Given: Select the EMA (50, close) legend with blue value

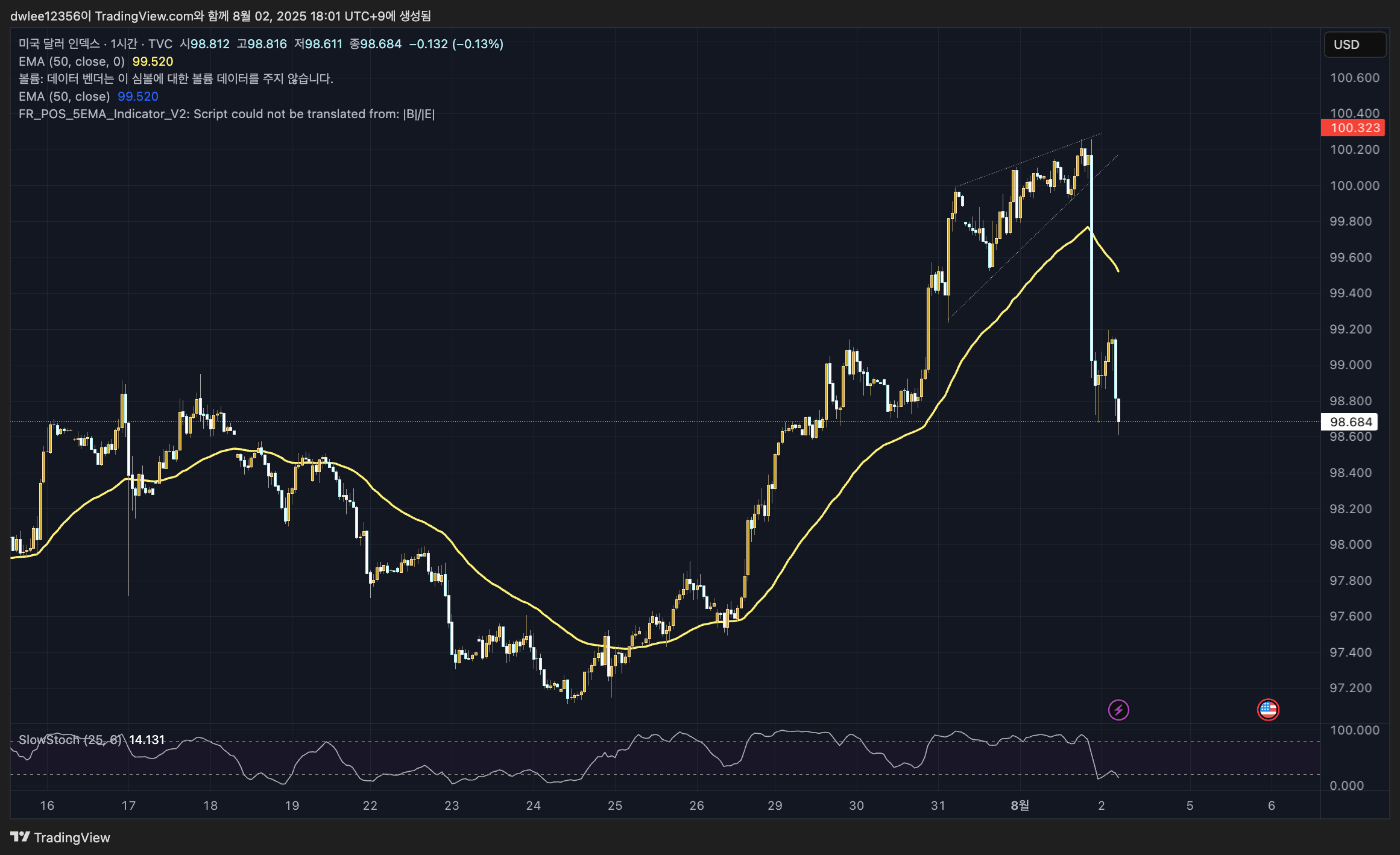Looking at the screenshot, I should click(x=89, y=96).
